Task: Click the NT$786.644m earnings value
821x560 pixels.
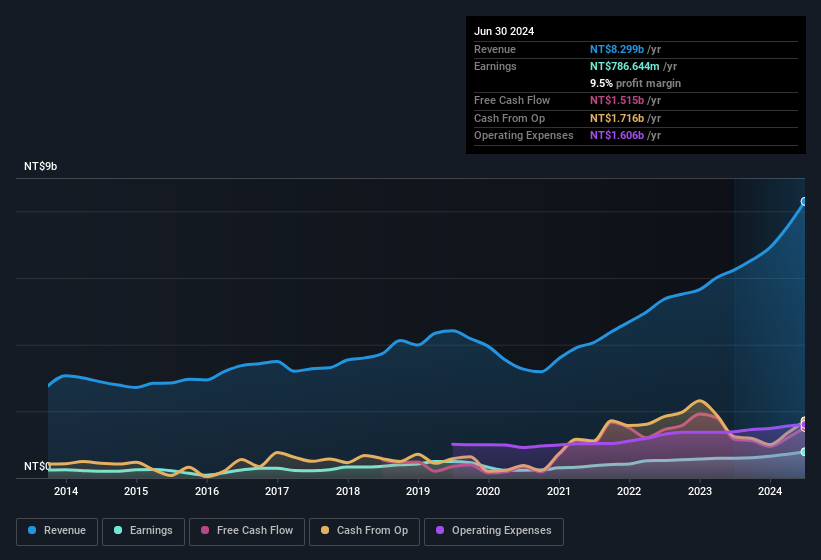Action: pos(625,66)
